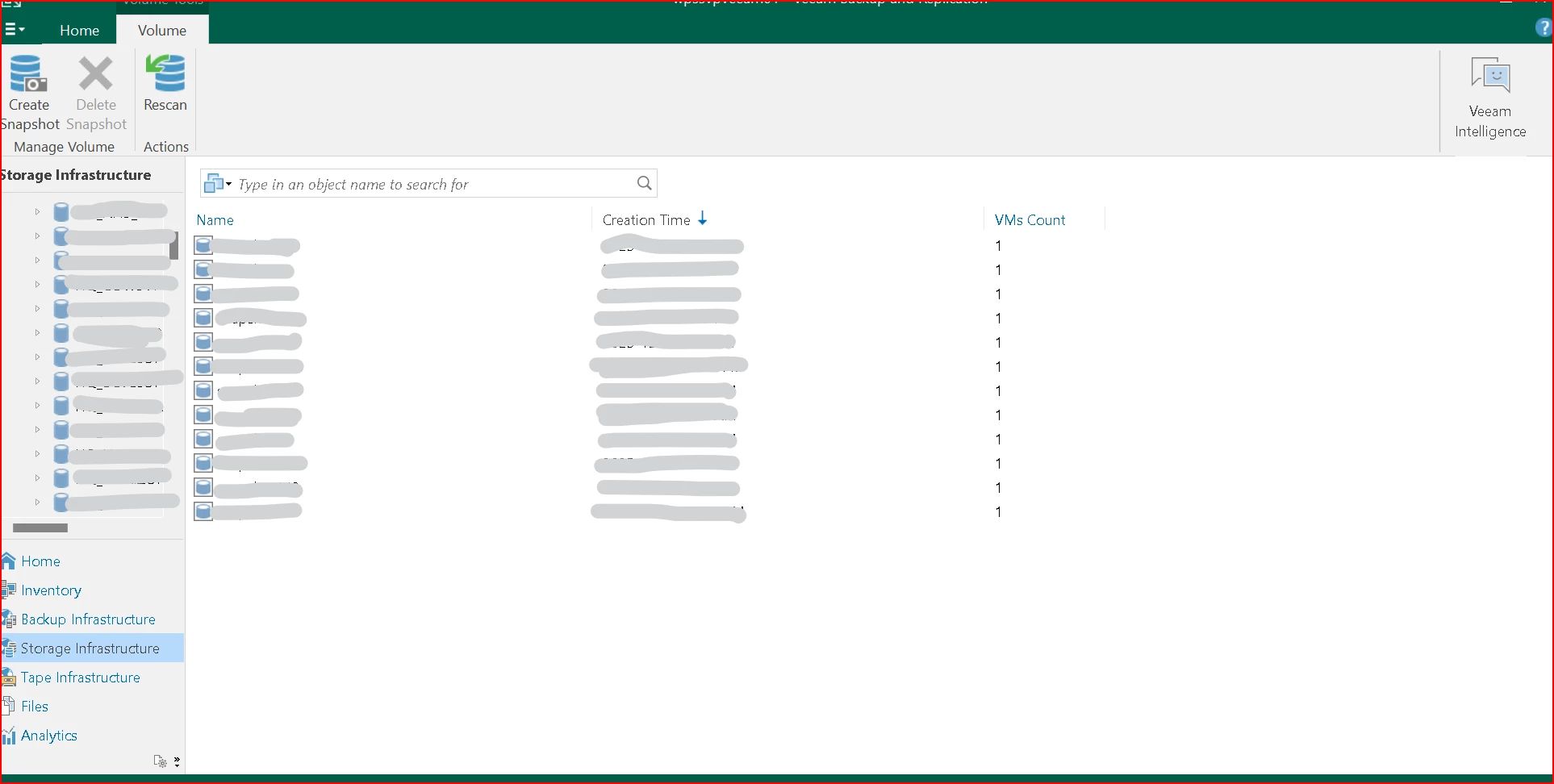
Task: Open the Files navigation view
Action: [35, 707]
